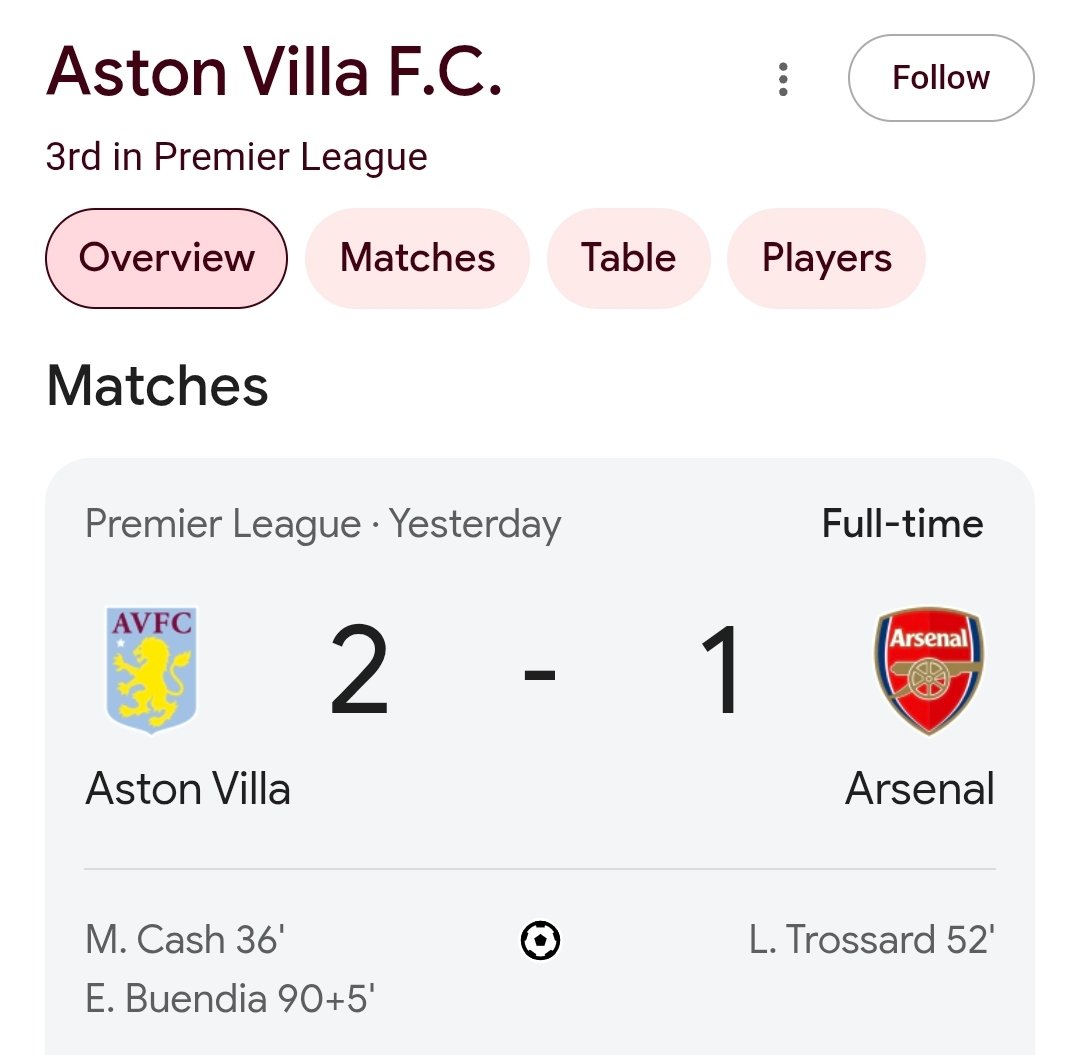
Task: Click the Arsenal club crest
Action: (x=928, y=669)
